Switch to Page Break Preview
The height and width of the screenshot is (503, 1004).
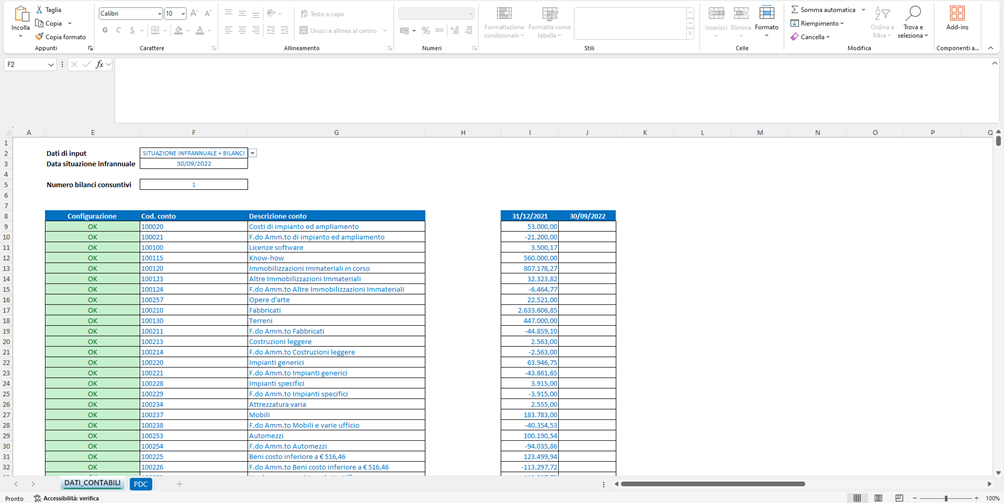(899, 498)
